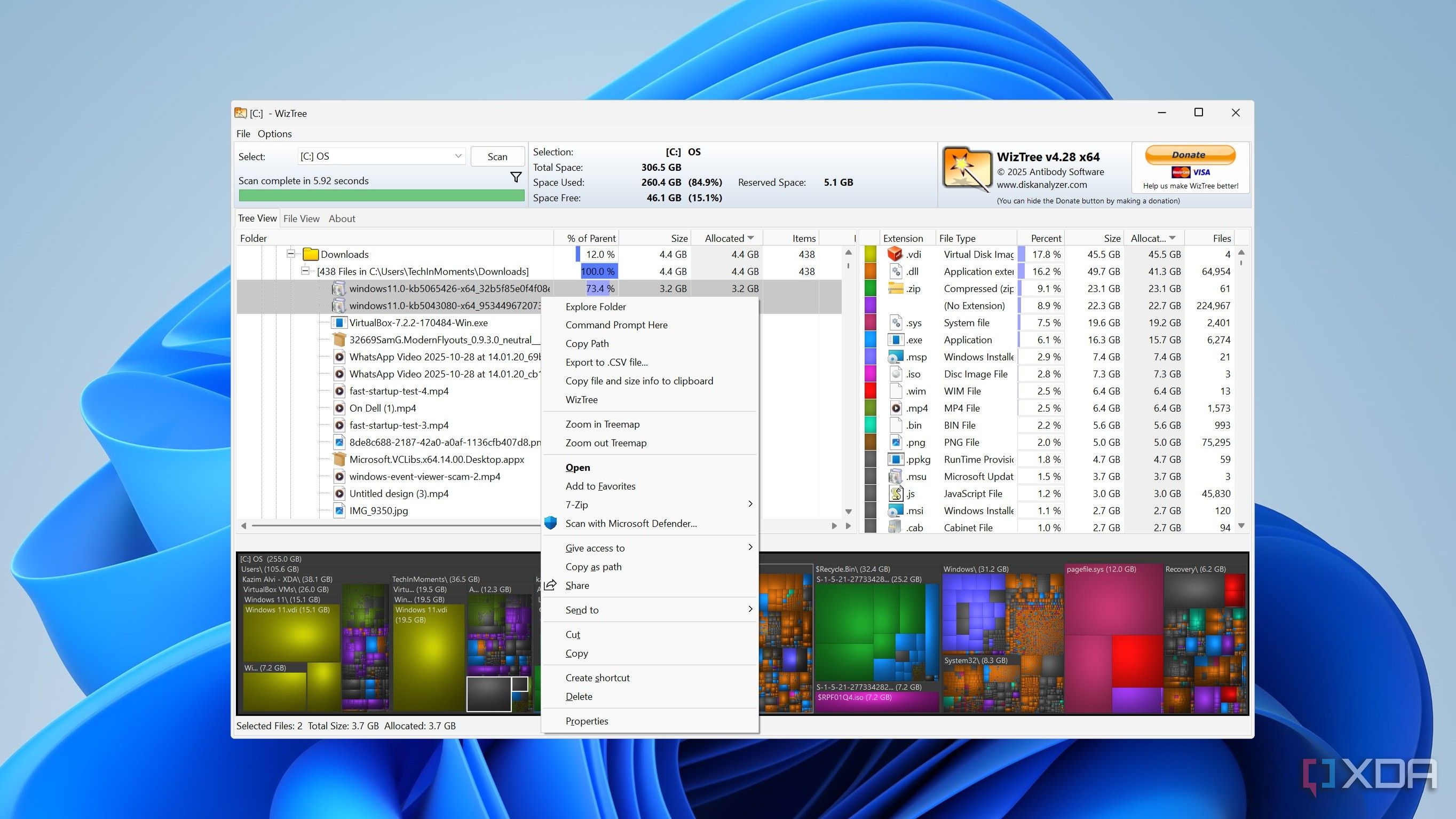Click the $RPF01Q4.iso treemap block
The image size is (1456, 819).
point(876,702)
